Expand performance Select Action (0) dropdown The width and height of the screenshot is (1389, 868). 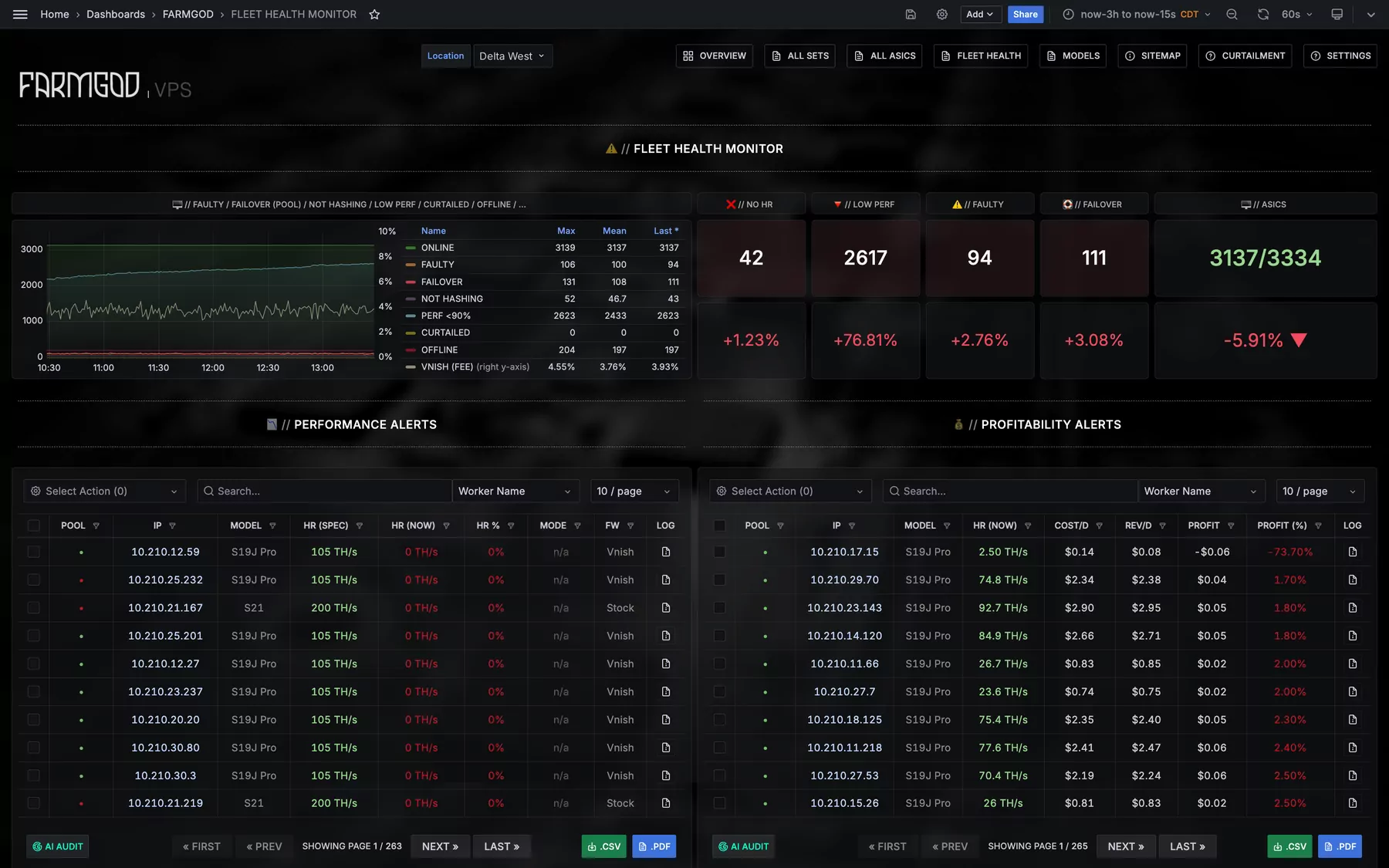point(103,491)
